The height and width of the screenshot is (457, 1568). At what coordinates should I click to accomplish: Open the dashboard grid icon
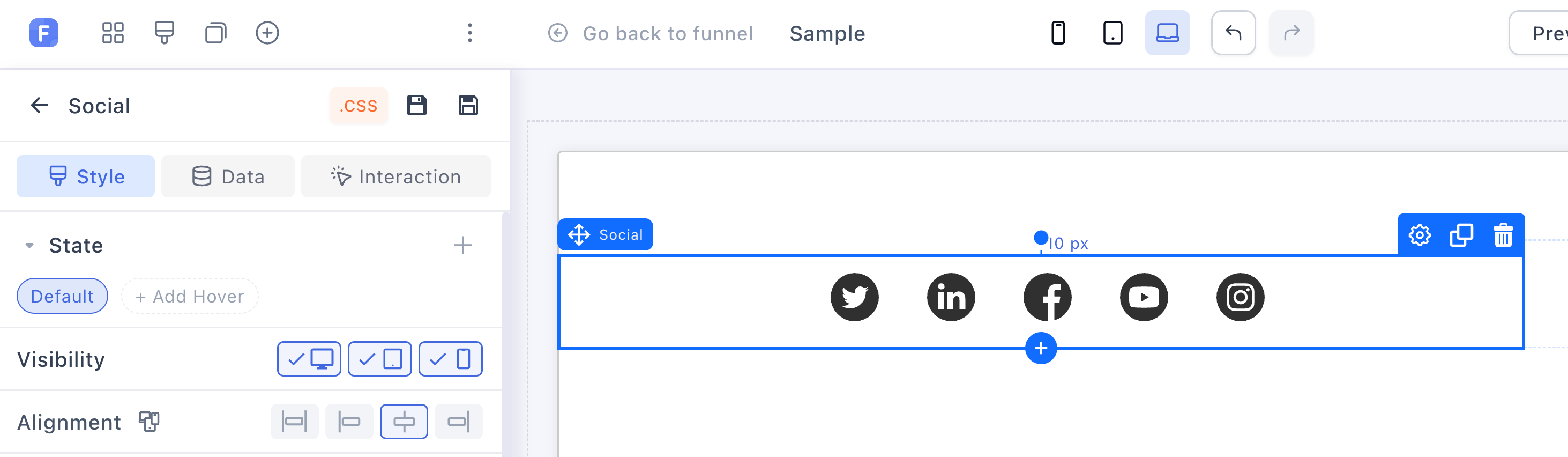113,33
